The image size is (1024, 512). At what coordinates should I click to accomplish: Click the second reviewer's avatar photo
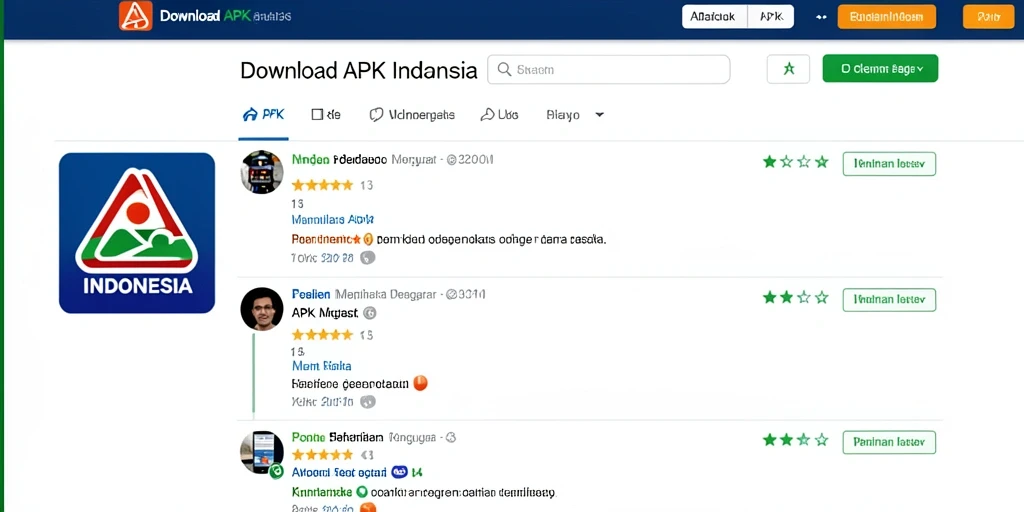coord(262,309)
